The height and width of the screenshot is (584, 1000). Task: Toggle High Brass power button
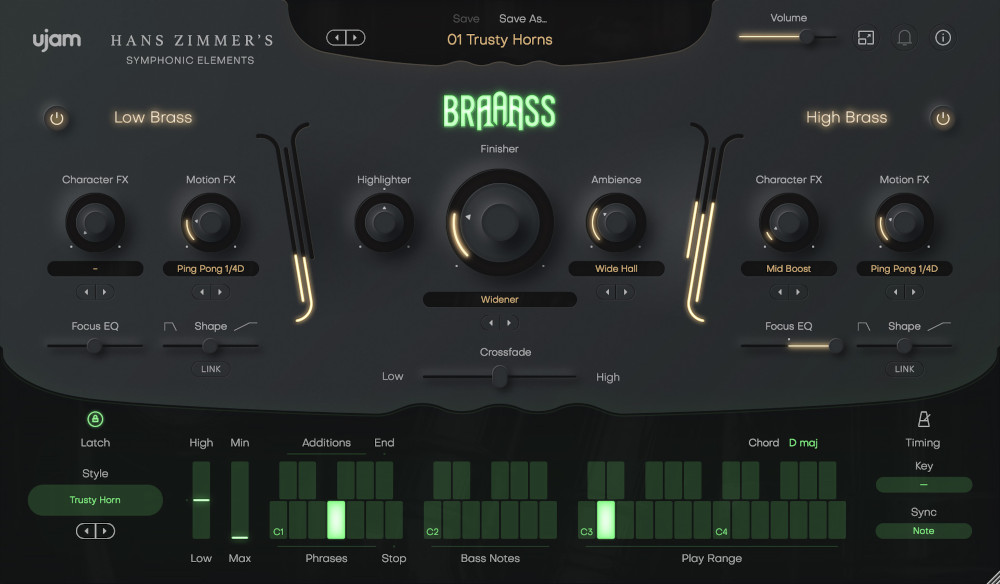click(942, 117)
